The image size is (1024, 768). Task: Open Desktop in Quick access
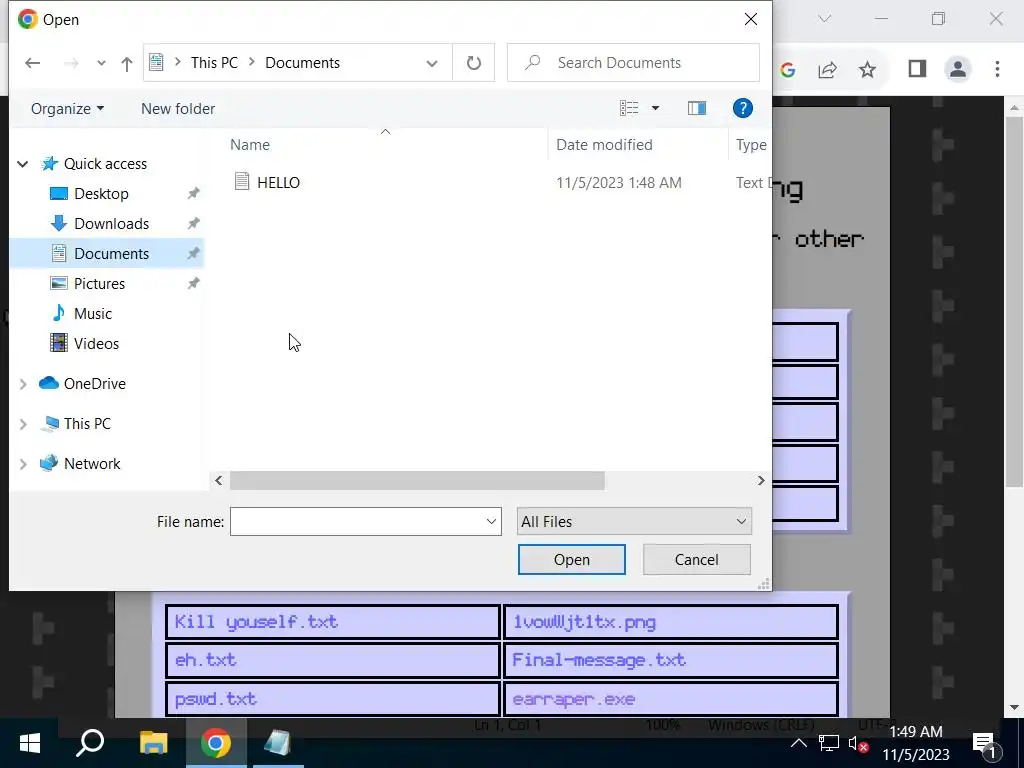[x=101, y=194]
